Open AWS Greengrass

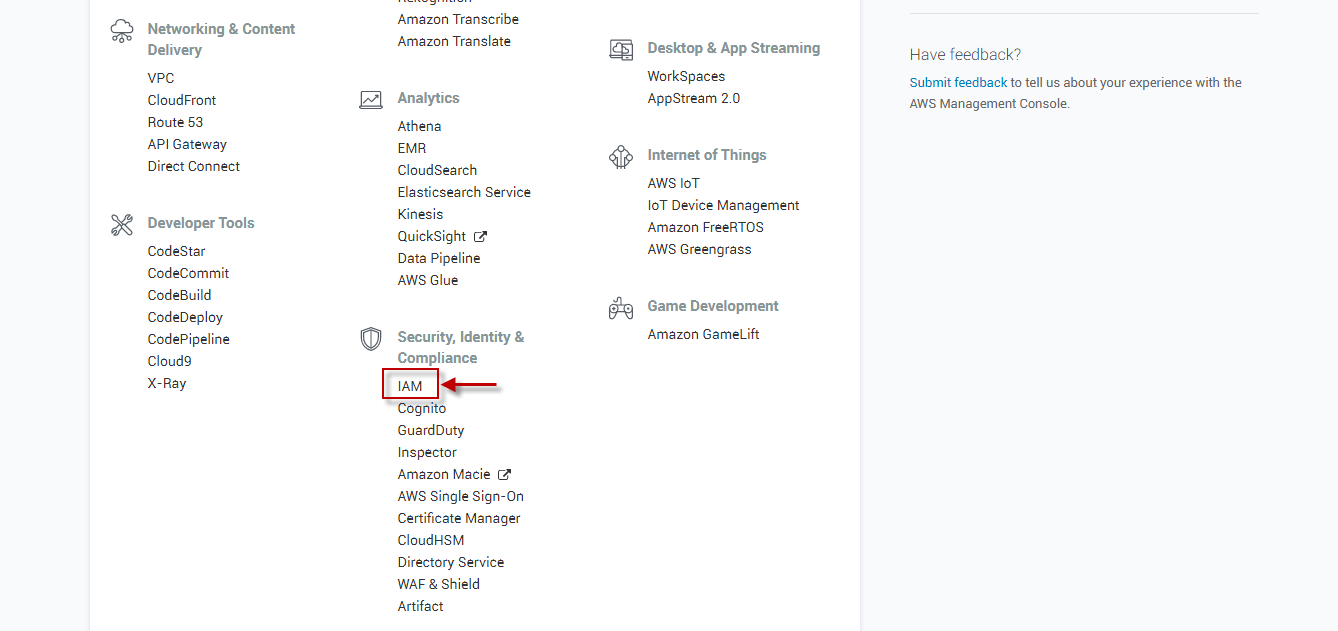pyautogui.click(x=700, y=249)
